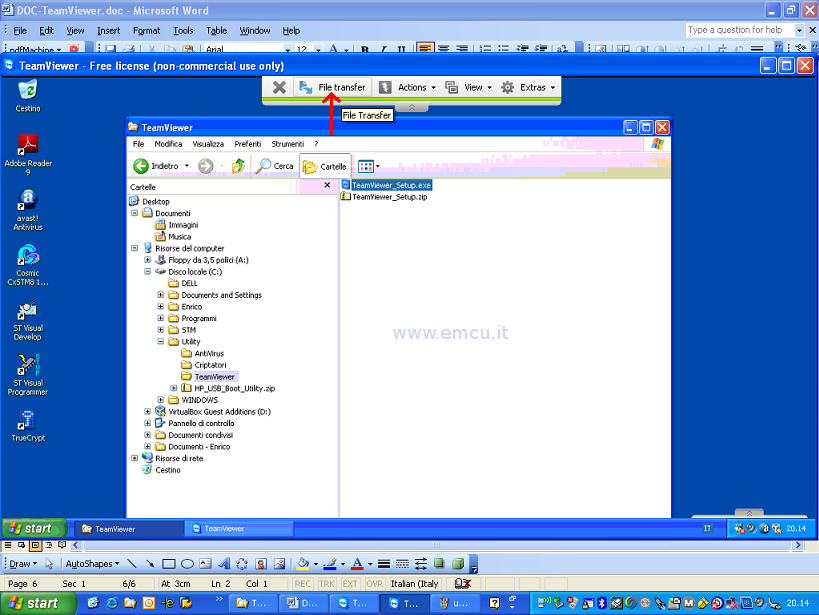Expand the WINDOWS folder node
The height and width of the screenshot is (615, 819).
(x=161, y=400)
